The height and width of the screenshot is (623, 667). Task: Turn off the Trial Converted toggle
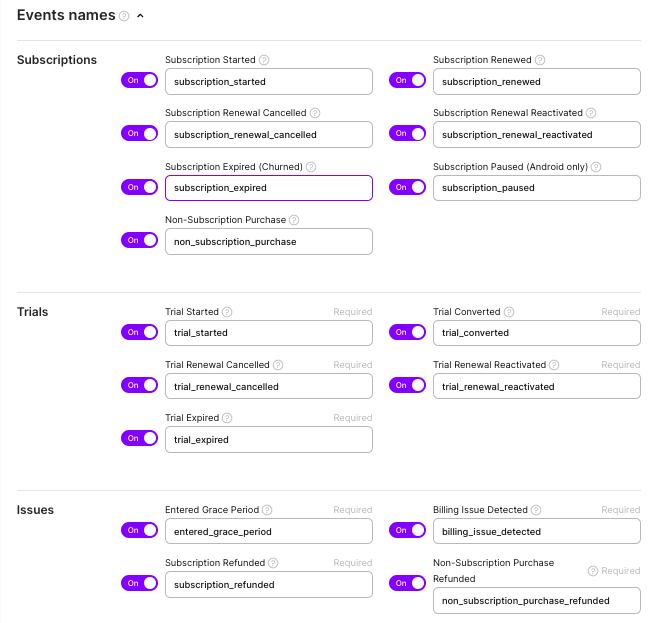(x=408, y=332)
